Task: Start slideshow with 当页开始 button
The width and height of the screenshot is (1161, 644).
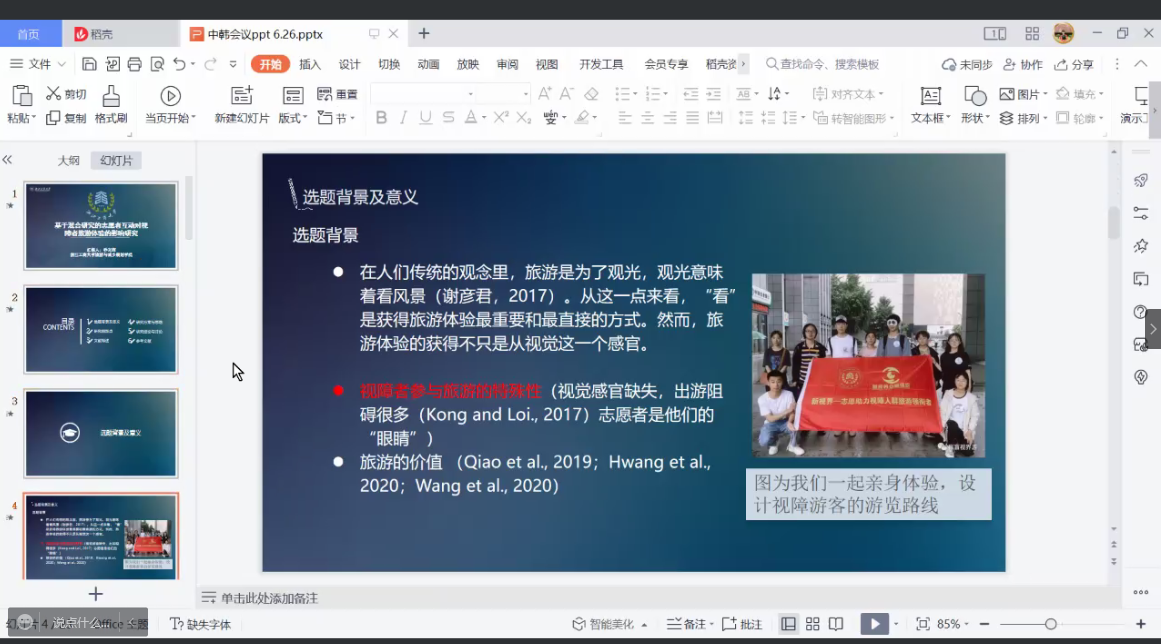Action: point(170,105)
